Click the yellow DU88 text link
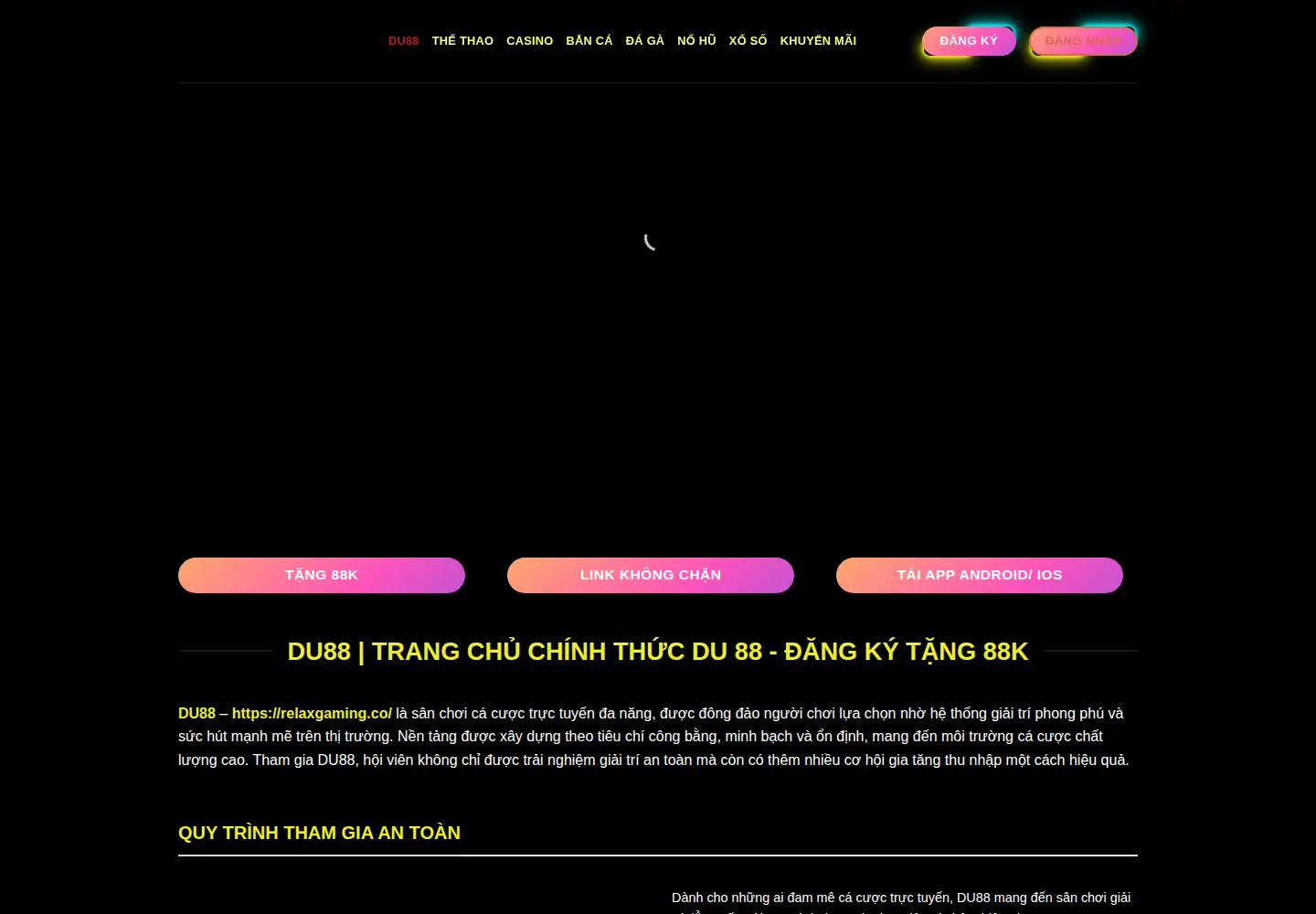The width and height of the screenshot is (1316, 914). pyautogui.click(x=196, y=714)
